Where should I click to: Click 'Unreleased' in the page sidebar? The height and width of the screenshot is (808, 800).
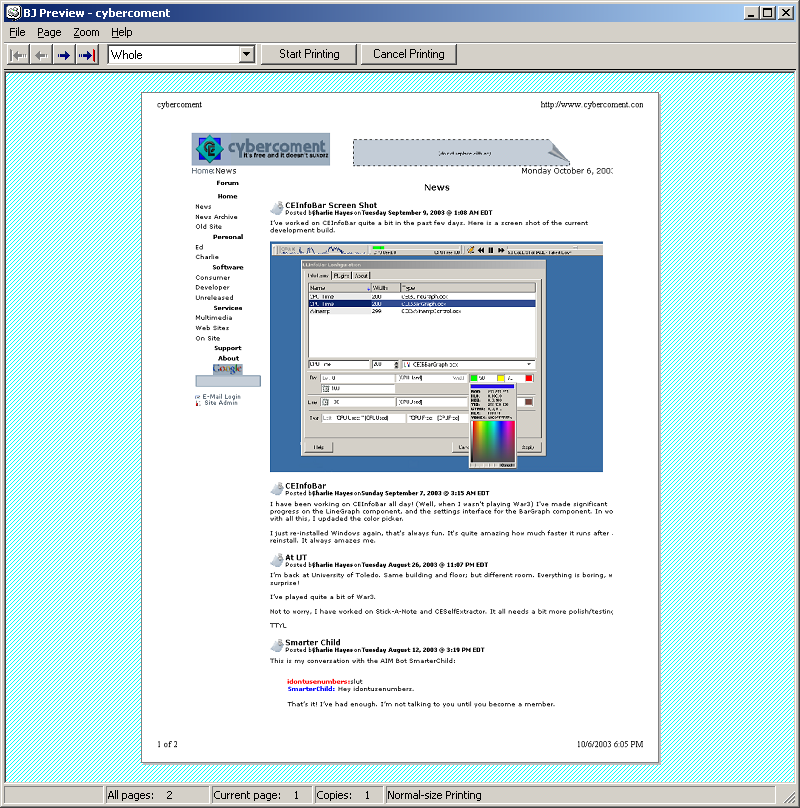click(214, 298)
